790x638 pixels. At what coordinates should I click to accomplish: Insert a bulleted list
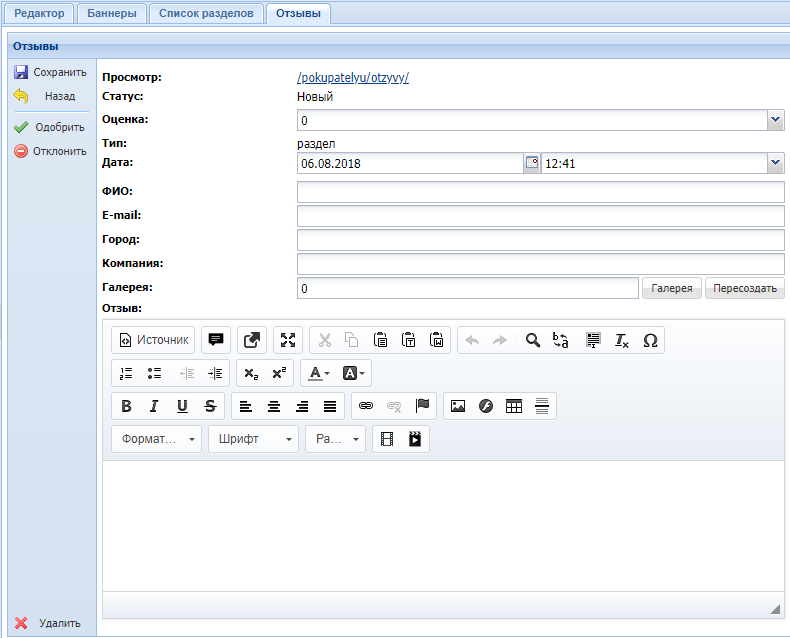coord(154,373)
